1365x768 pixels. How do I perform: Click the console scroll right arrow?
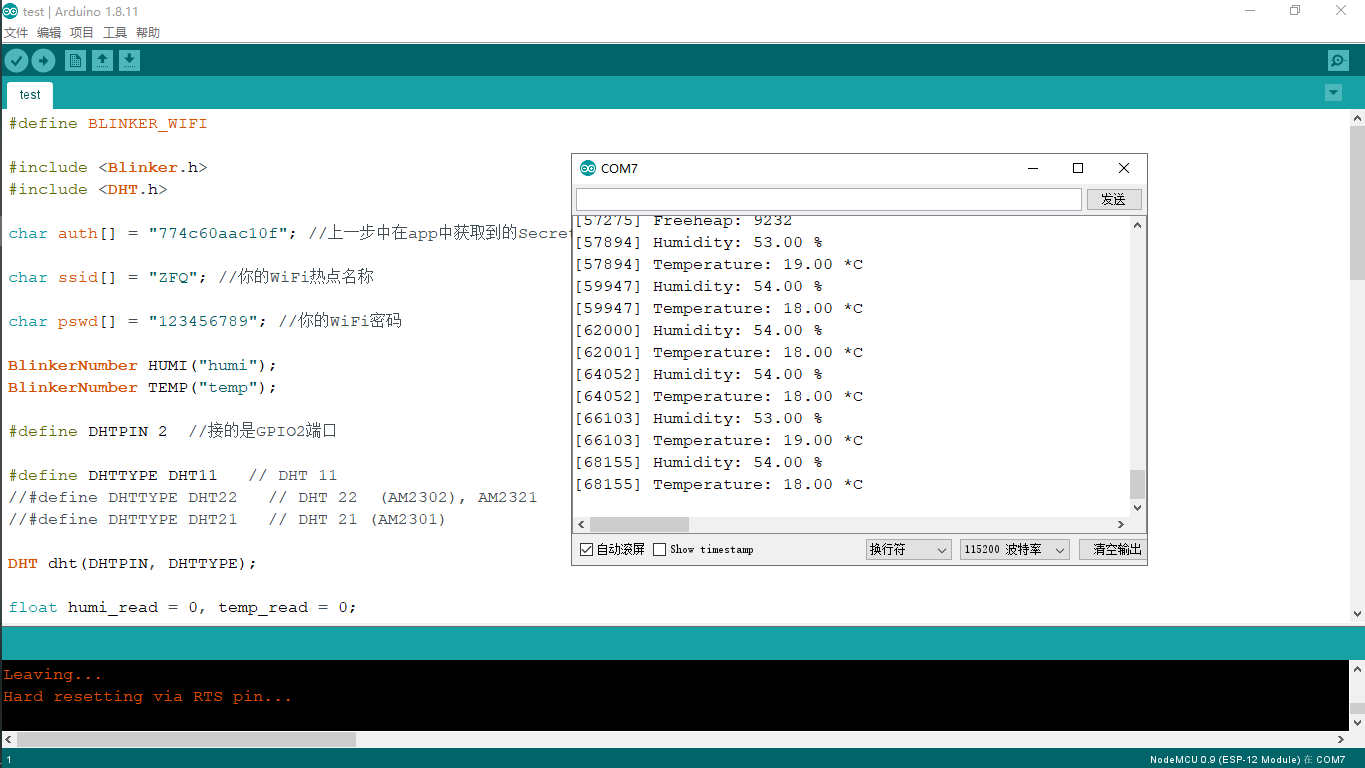pyautogui.click(x=1341, y=740)
